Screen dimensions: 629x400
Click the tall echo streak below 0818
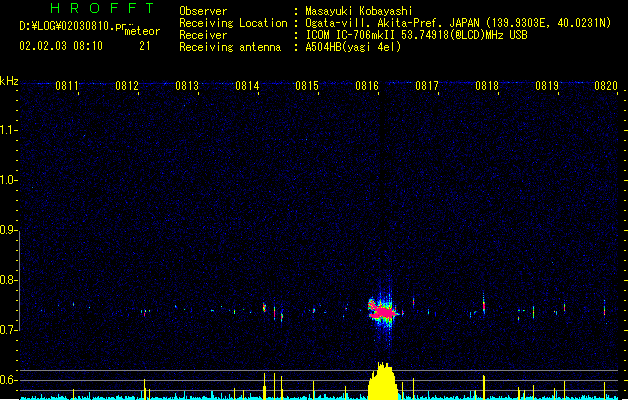(x=484, y=304)
